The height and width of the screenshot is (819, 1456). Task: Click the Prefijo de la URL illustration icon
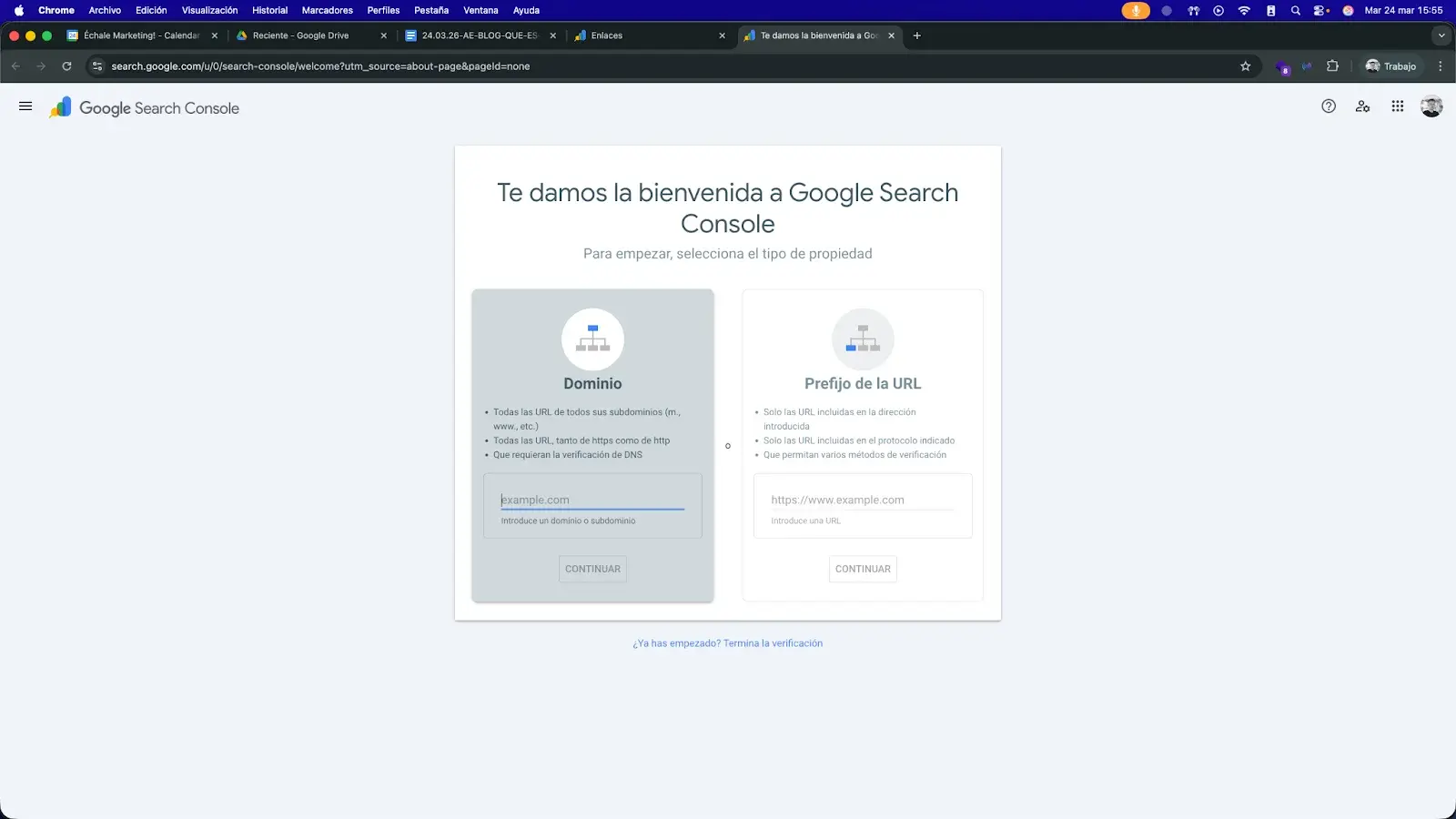coord(862,338)
